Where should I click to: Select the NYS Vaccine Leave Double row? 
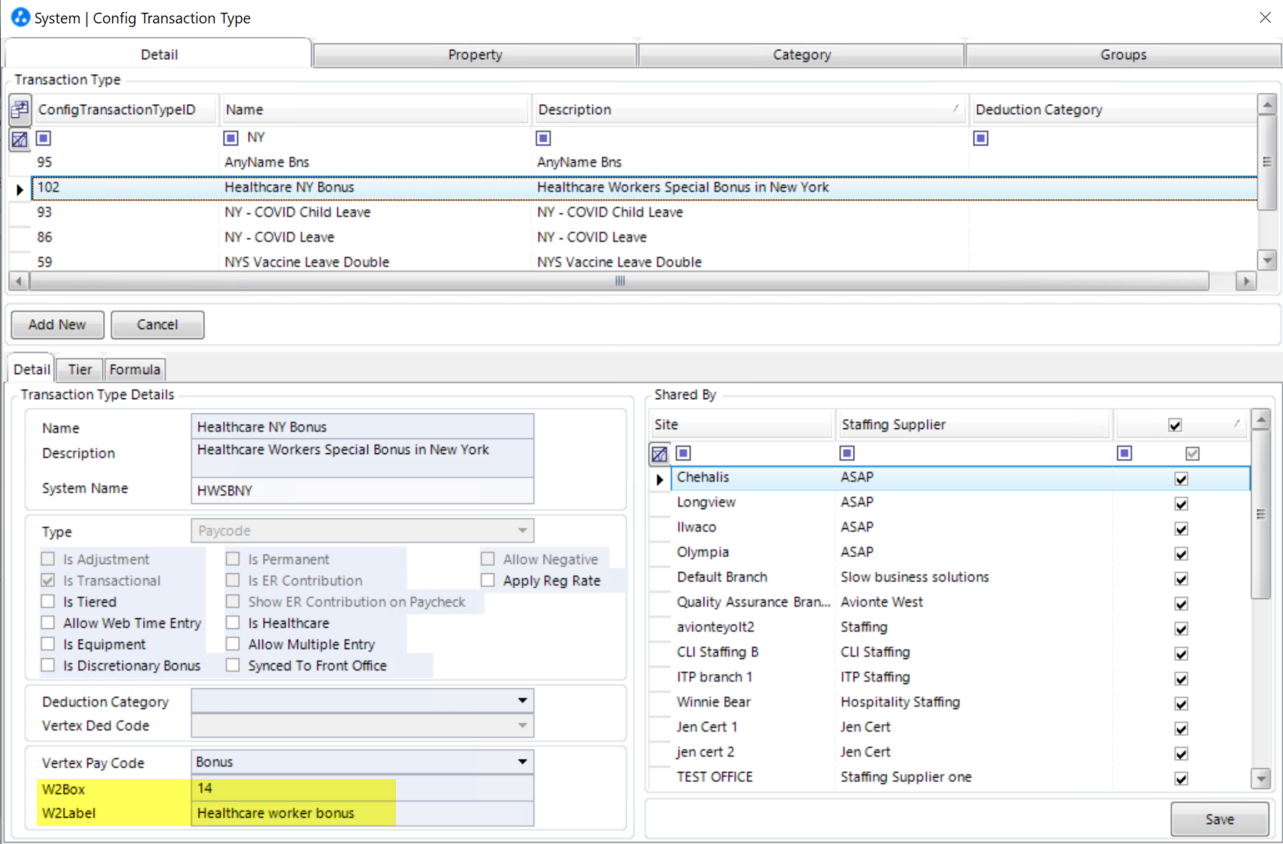coord(644,261)
